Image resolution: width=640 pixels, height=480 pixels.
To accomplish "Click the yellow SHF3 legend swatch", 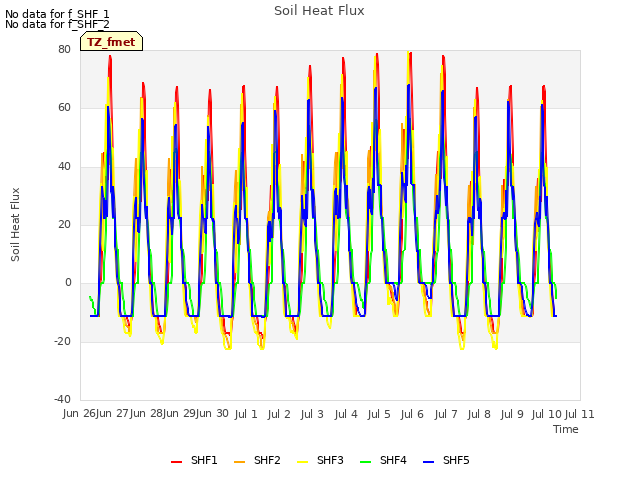I will click(x=302, y=461).
